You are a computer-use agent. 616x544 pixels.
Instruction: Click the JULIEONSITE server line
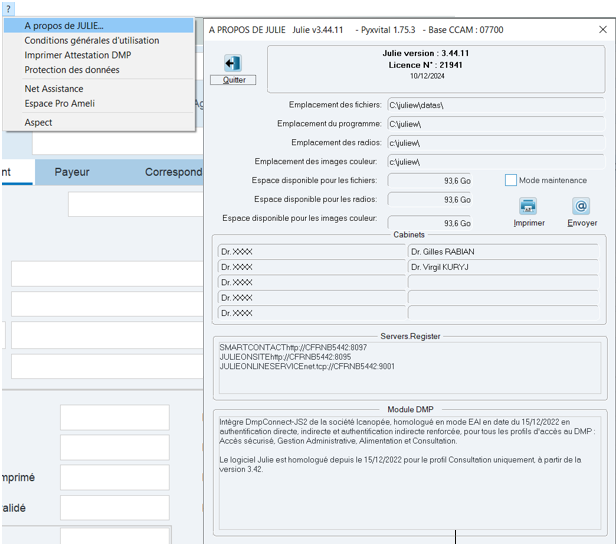click(285, 357)
